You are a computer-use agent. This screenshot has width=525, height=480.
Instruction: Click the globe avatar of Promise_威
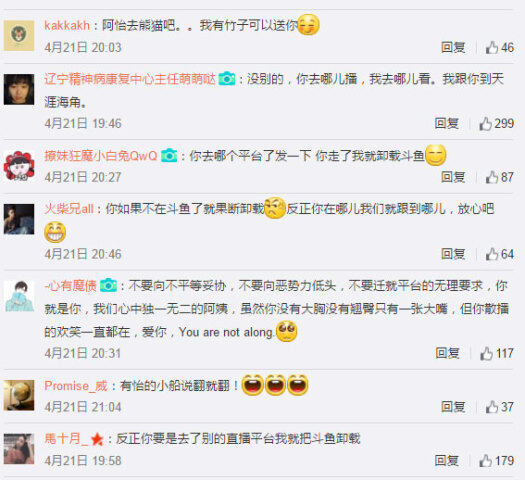click(19, 395)
